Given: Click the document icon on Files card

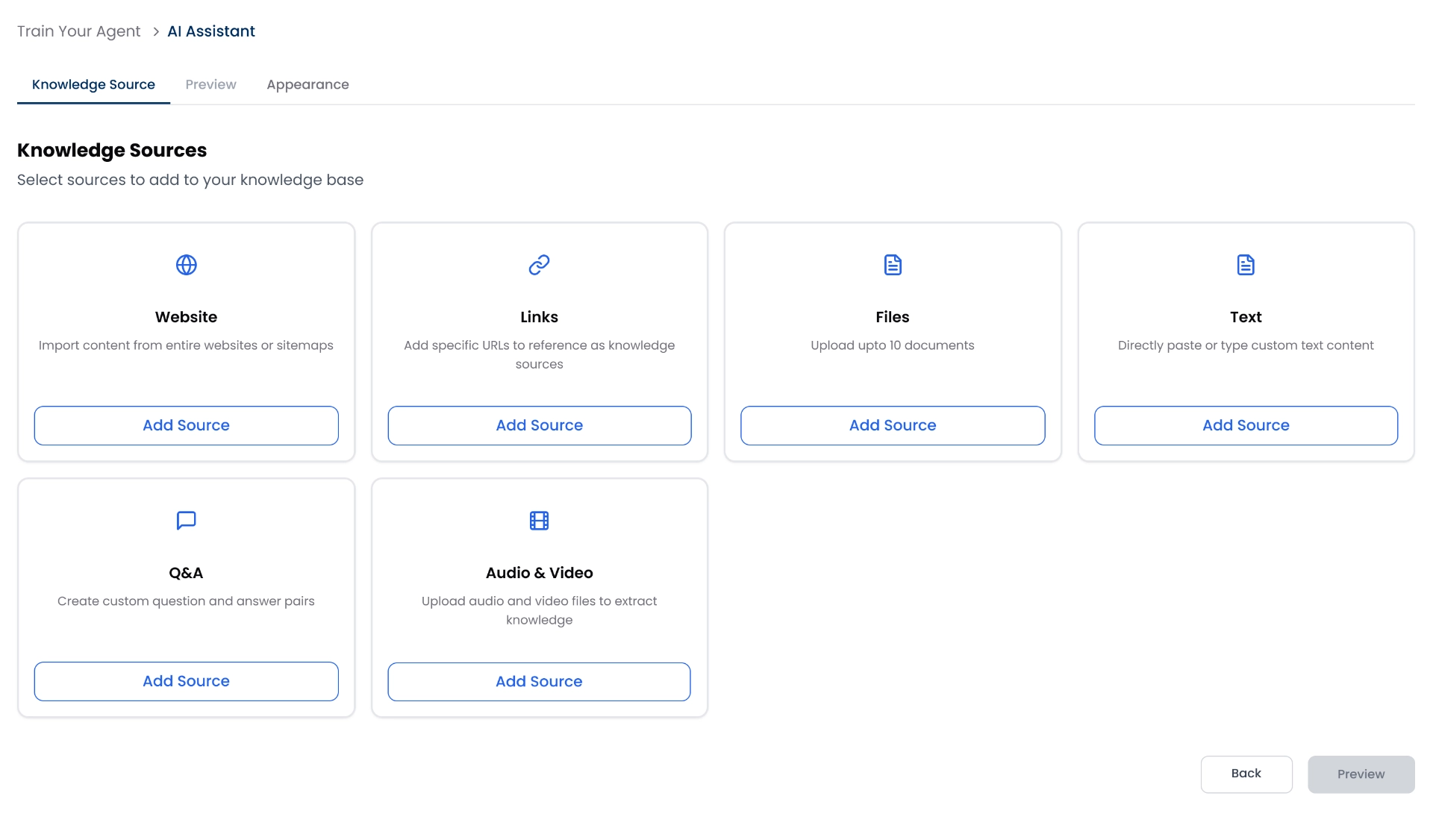Looking at the screenshot, I should [893, 265].
